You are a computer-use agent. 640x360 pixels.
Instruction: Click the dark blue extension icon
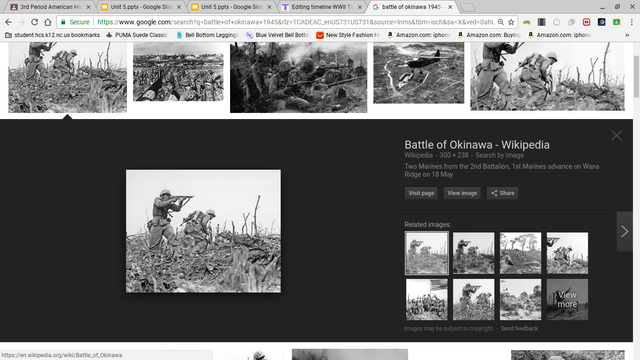coord(602,22)
